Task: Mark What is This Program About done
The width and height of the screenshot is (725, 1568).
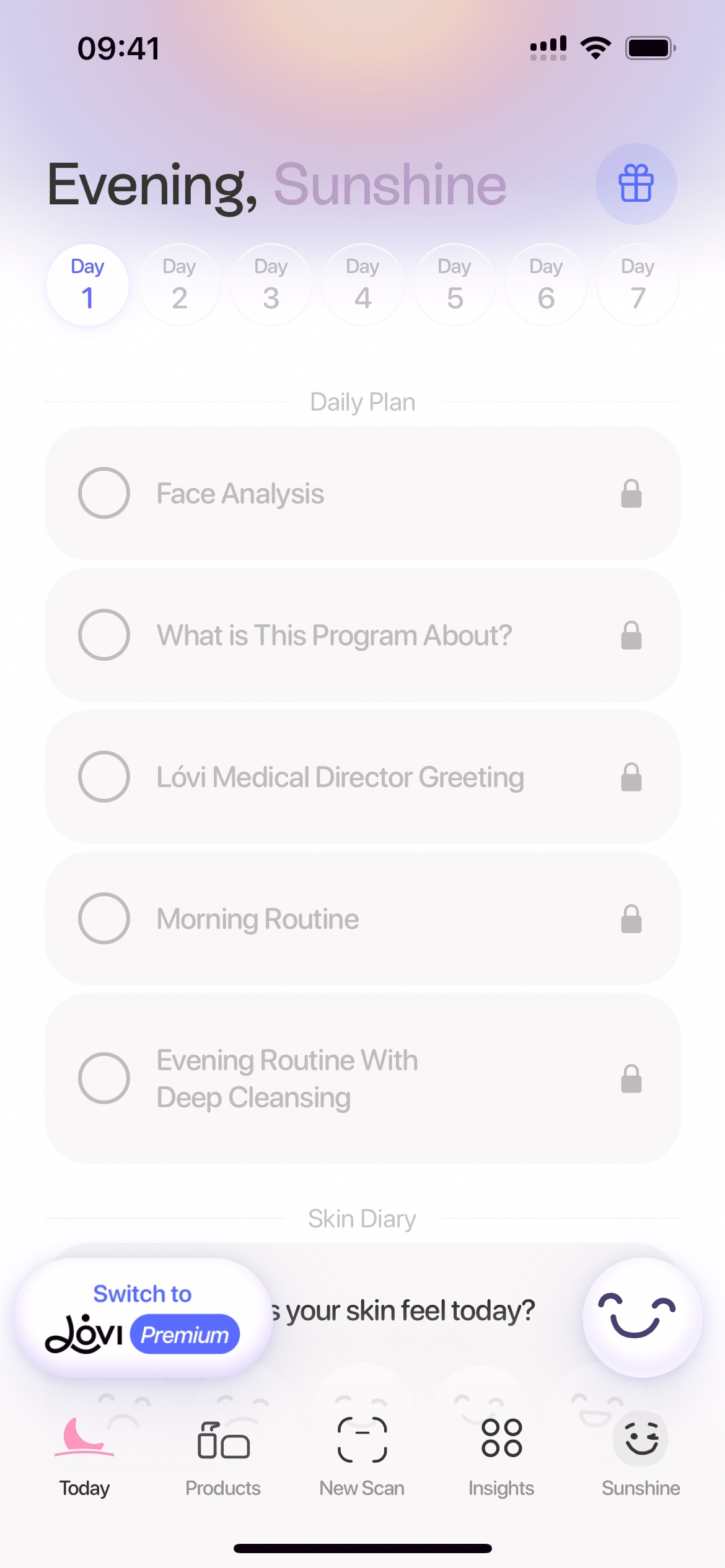Action: point(104,635)
